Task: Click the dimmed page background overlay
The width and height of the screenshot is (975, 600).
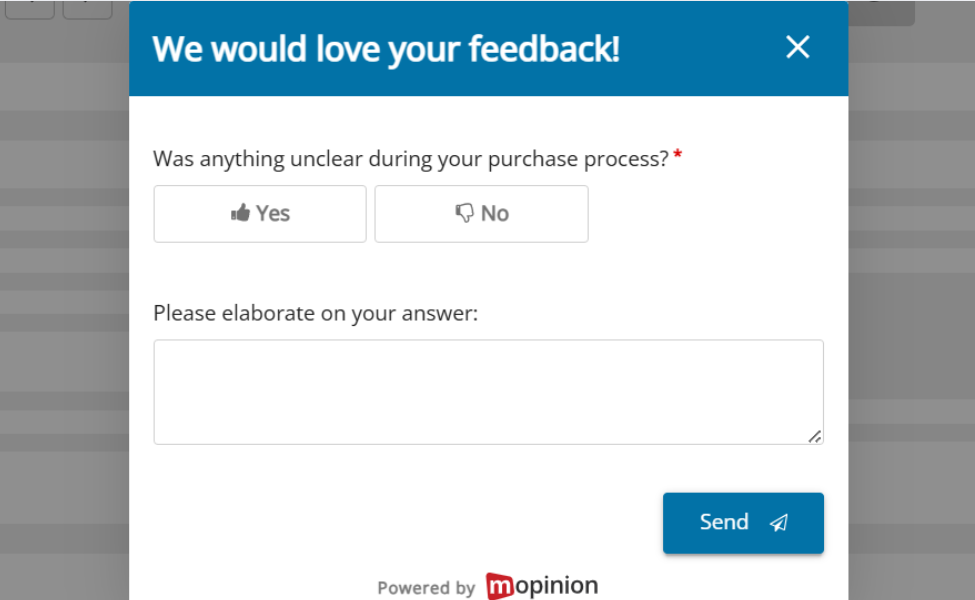Action: (x=60, y=300)
